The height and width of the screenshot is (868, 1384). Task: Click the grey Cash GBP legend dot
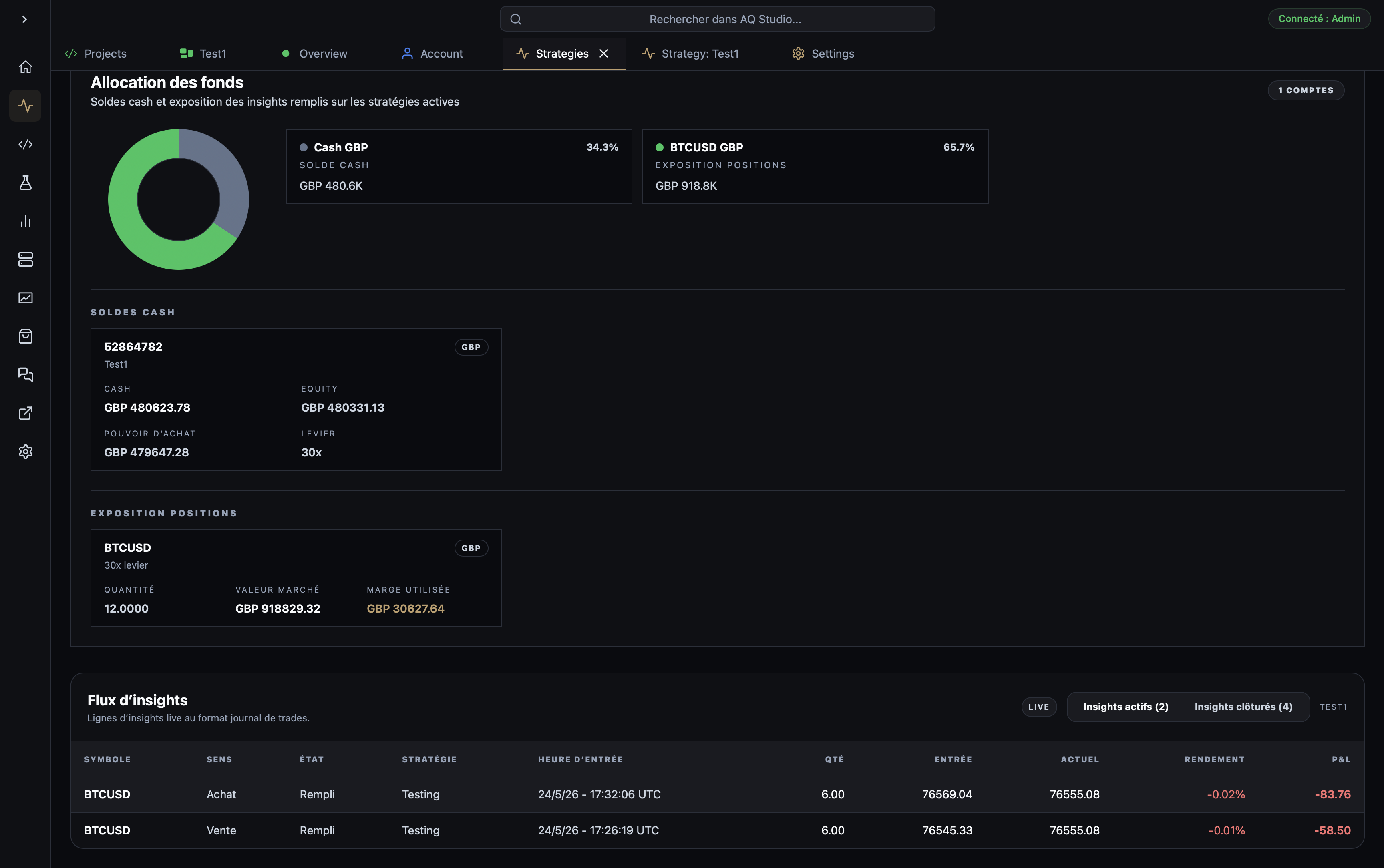(x=304, y=148)
